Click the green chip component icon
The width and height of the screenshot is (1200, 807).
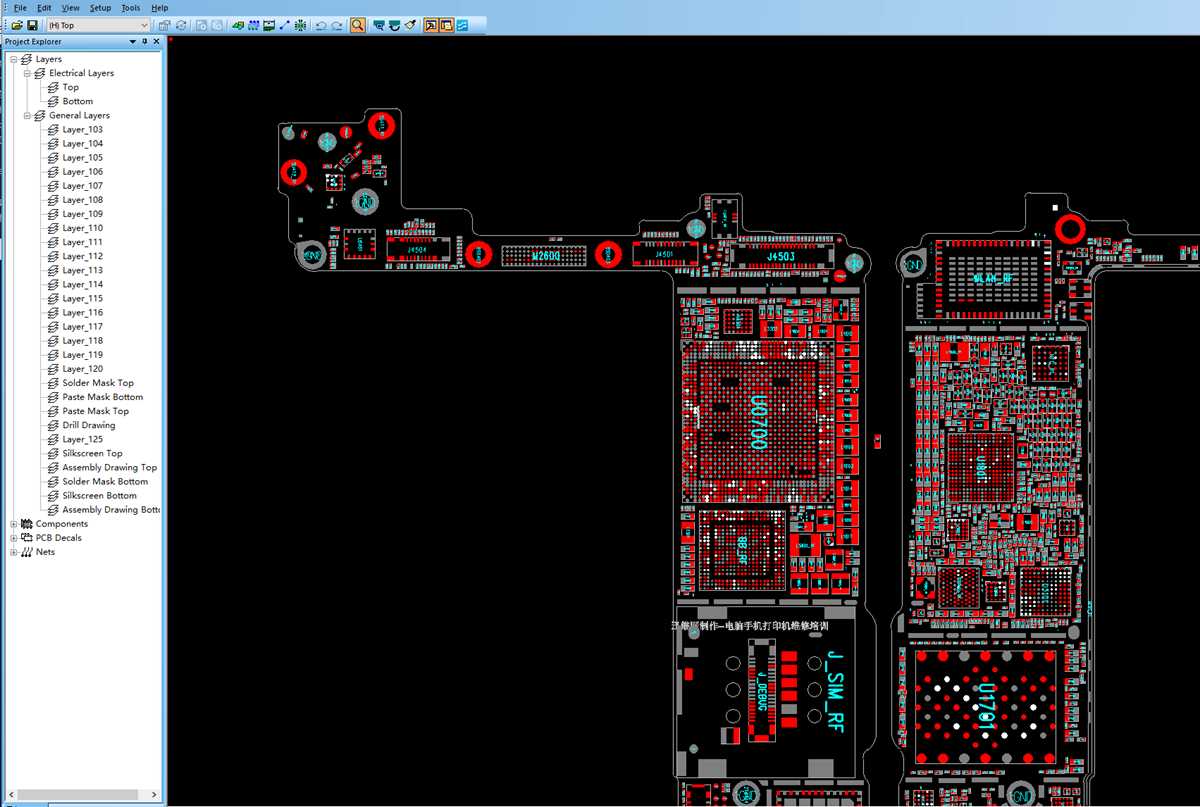pyautogui.click(x=299, y=25)
